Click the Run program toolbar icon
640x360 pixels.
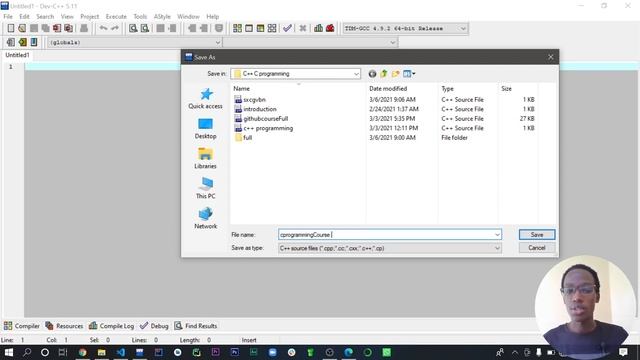pos(249,28)
